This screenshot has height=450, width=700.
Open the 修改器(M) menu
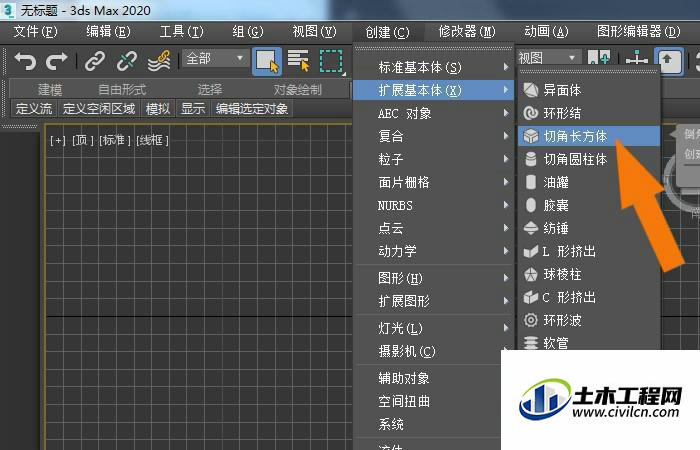(x=467, y=32)
